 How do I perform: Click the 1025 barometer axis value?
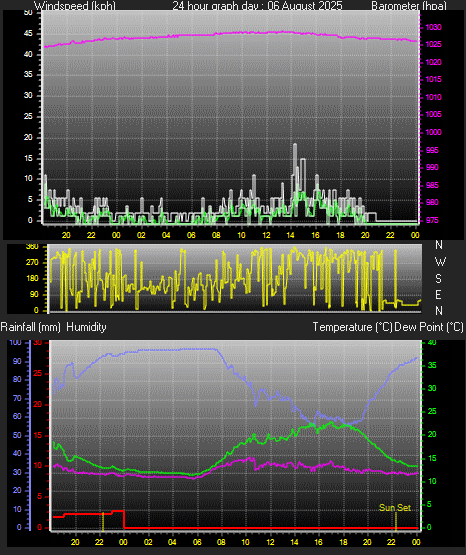point(433,45)
